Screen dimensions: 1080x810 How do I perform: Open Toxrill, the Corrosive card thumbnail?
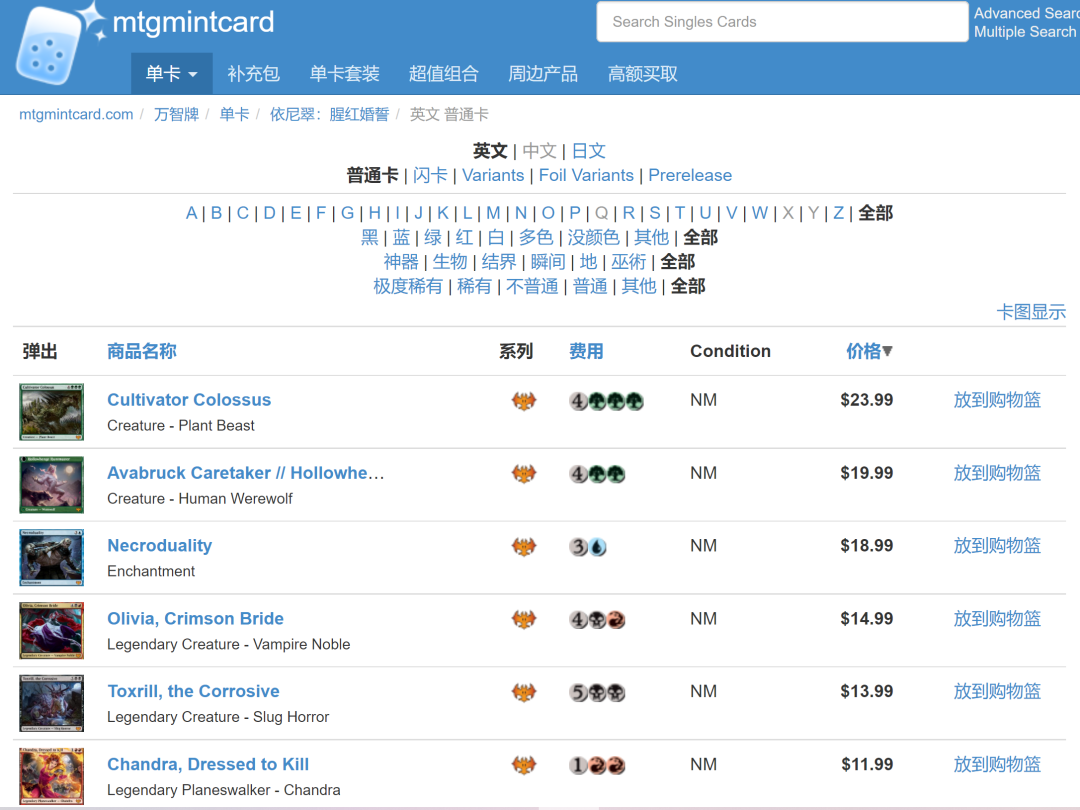tap(51, 704)
